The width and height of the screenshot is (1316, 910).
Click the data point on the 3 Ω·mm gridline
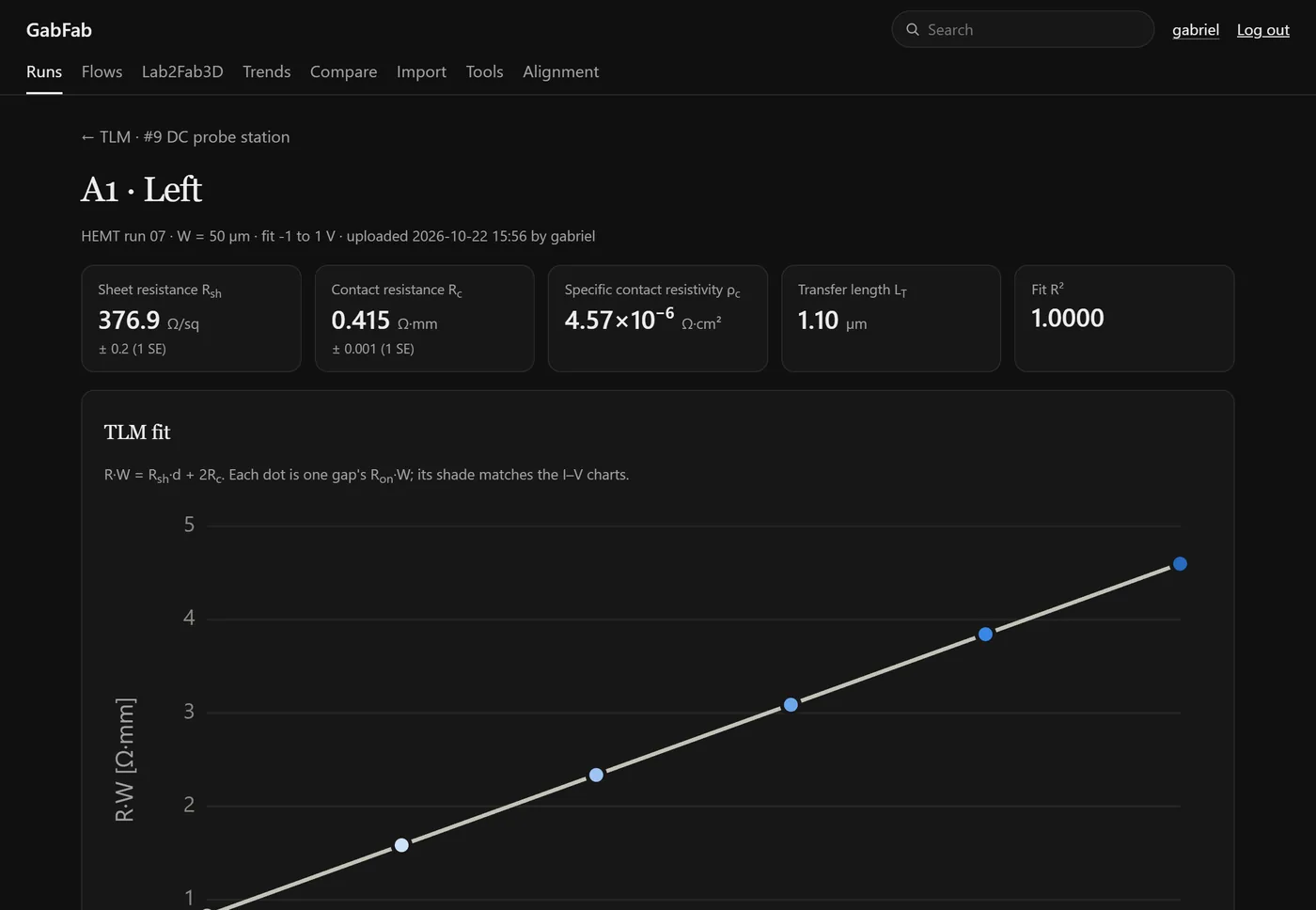(x=791, y=705)
